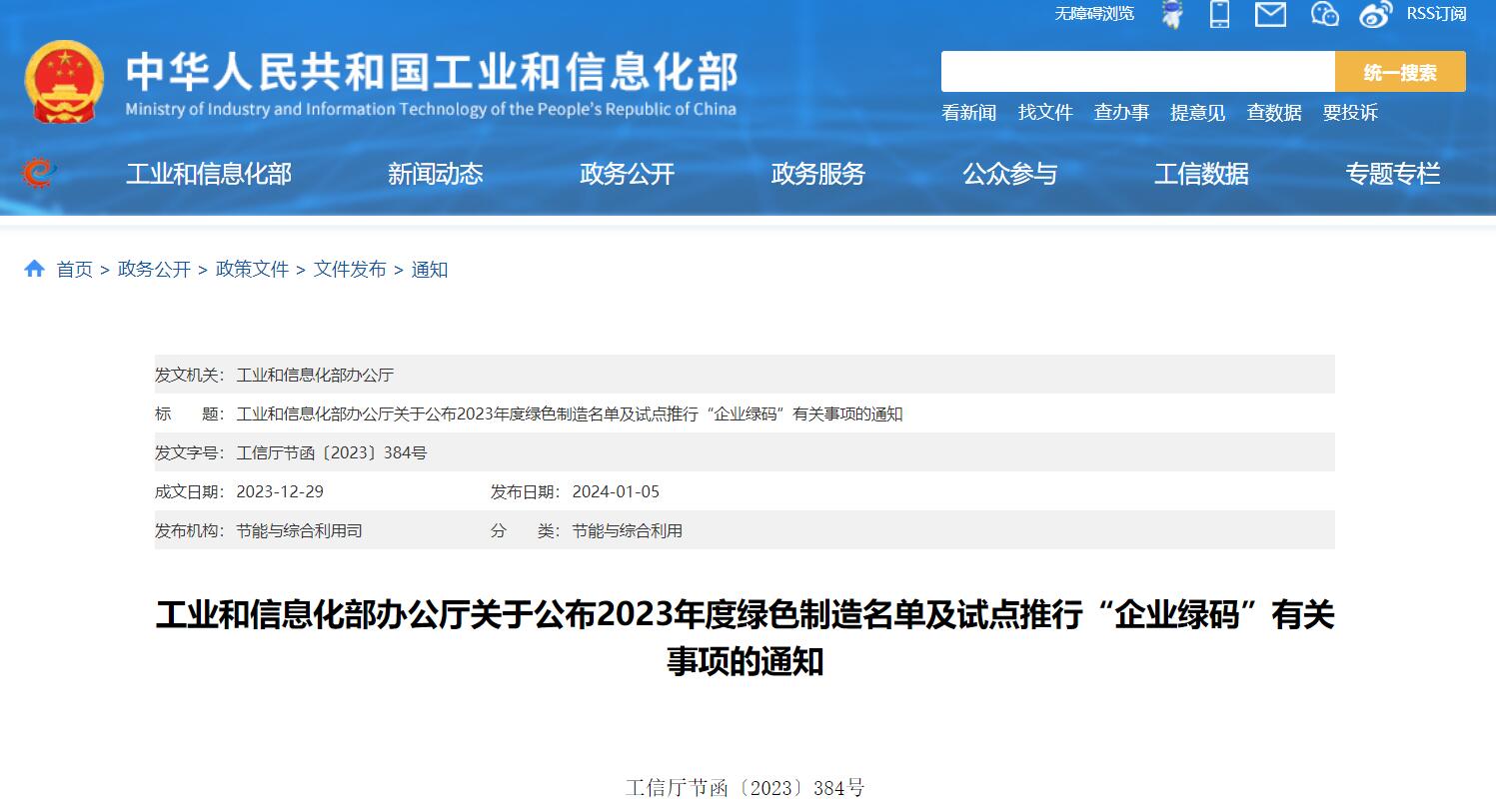The width and height of the screenshot is (1496, 812).
Task: Click 政策文件 in the breadcrumb
Action: 252,270
